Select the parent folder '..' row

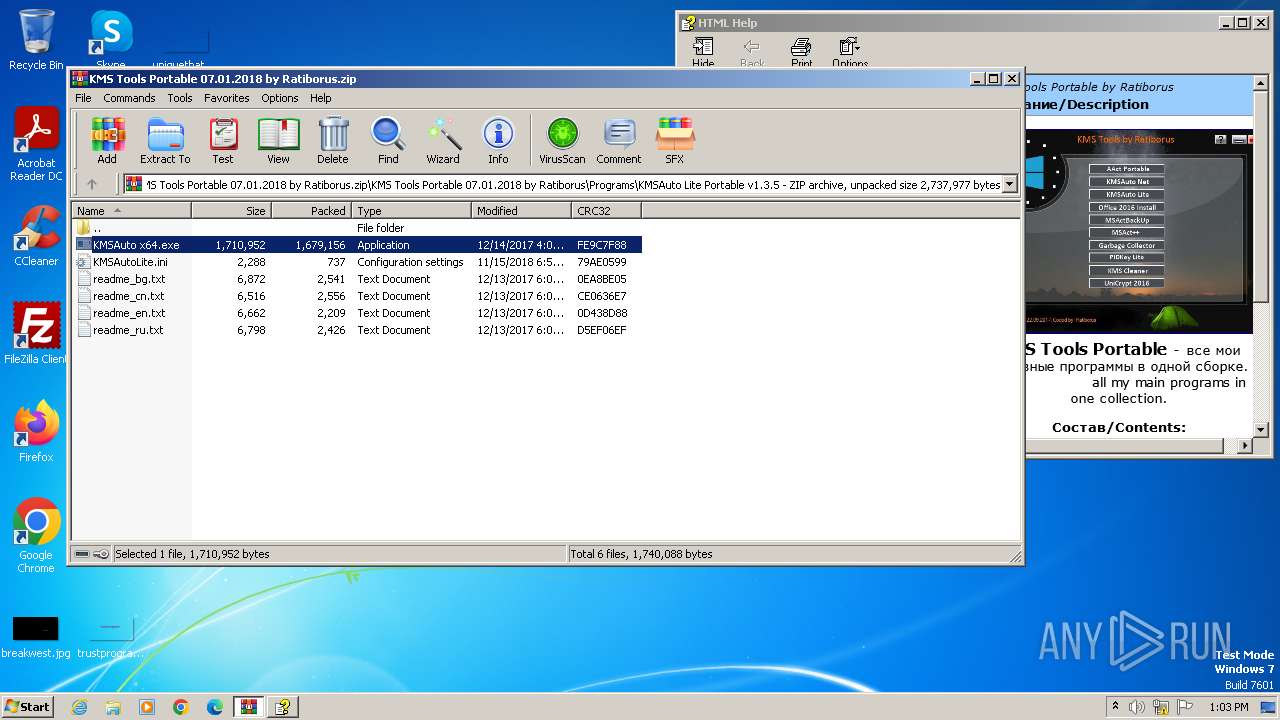coord(357,228)
